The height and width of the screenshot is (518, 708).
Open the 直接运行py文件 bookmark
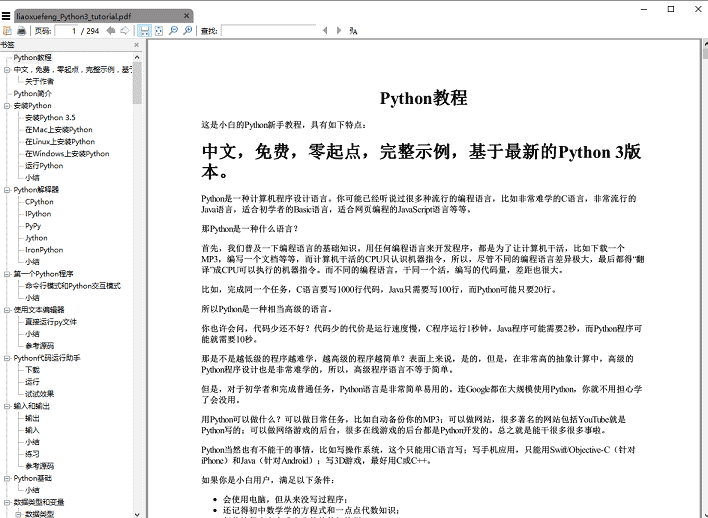coord(51,322)
